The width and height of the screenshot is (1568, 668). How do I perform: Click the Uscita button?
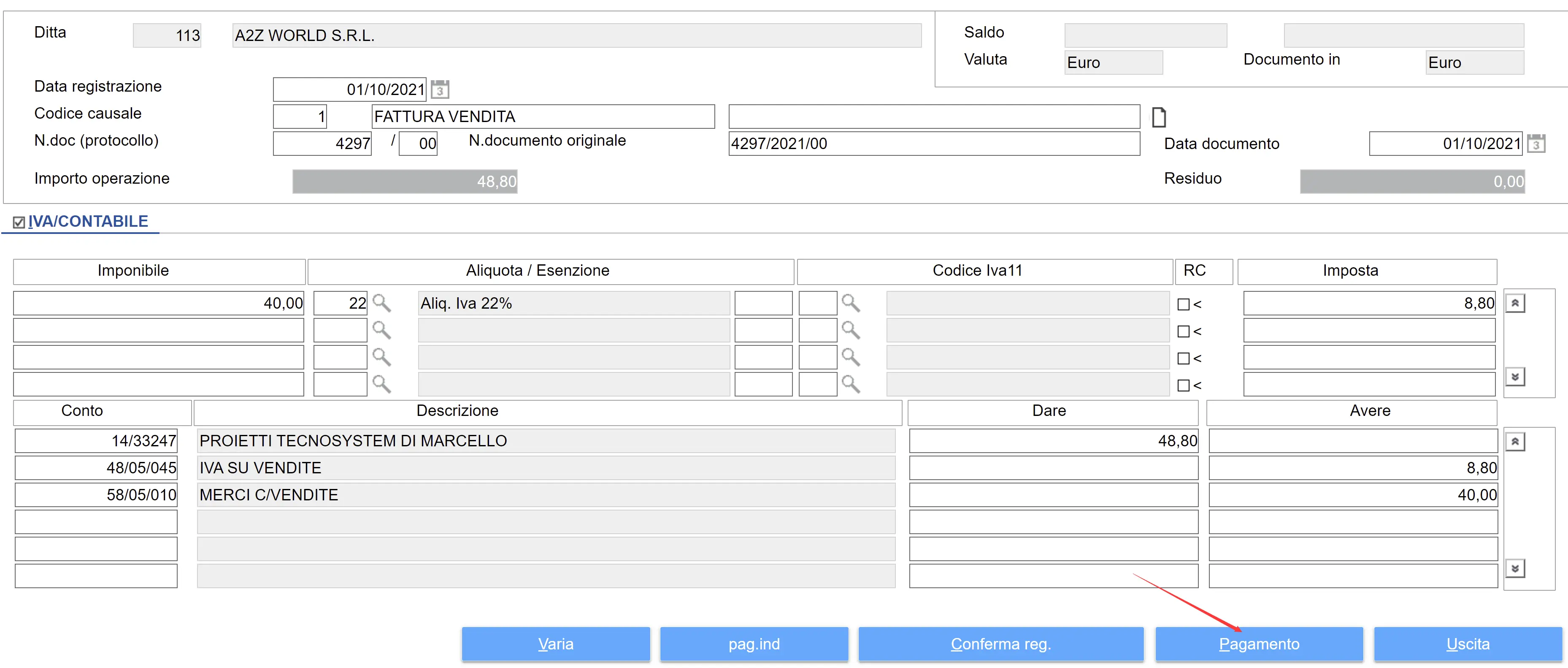pyautogui.click(x=1467, y=644)
